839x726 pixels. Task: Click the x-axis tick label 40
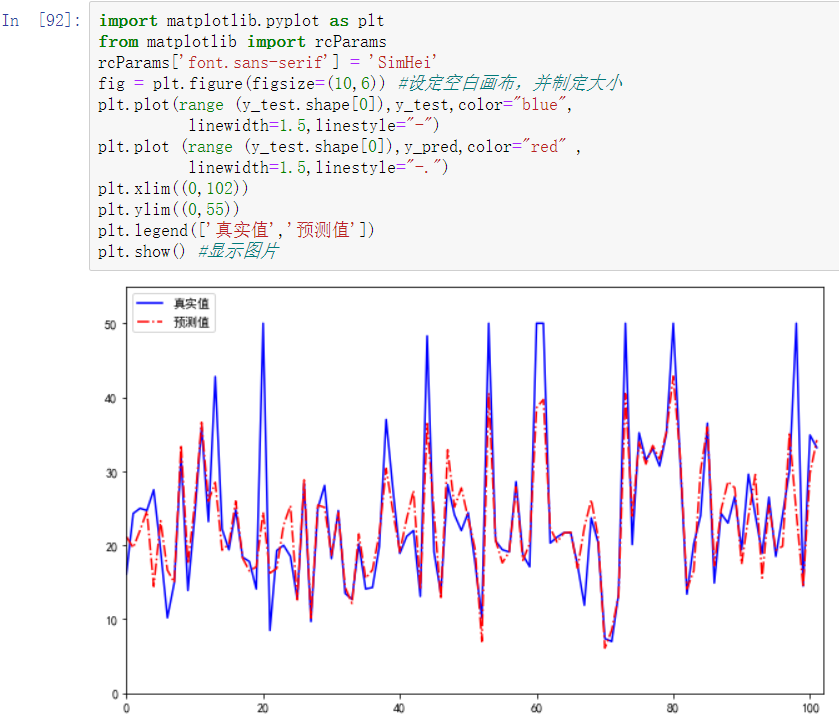tap(399, 708)
